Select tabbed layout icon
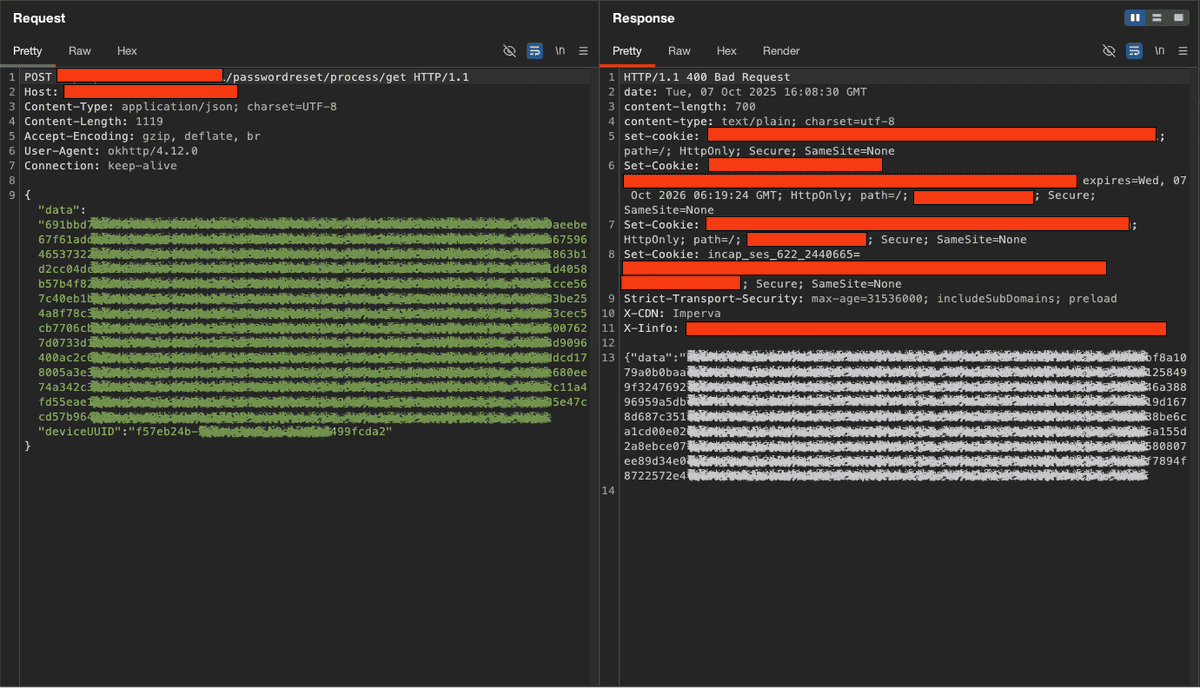The width and height of the screenshot is (1202, 688). click(1177, 18)
